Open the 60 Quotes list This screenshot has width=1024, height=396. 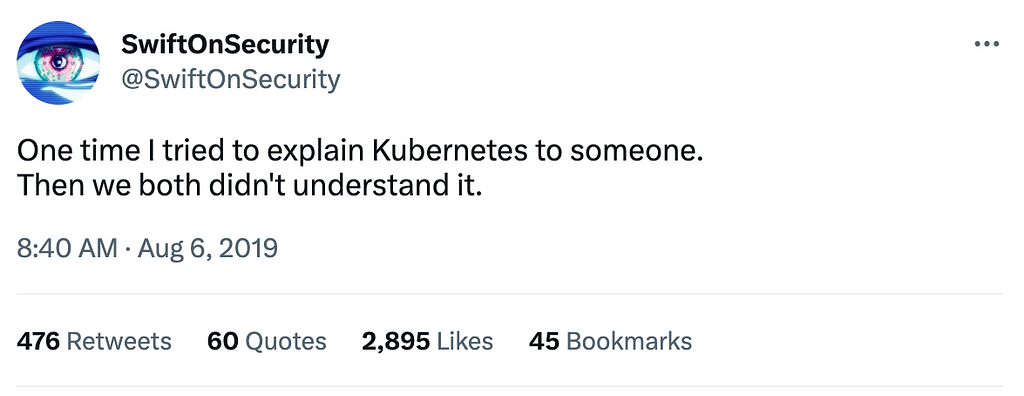click(x=266, y=341)
